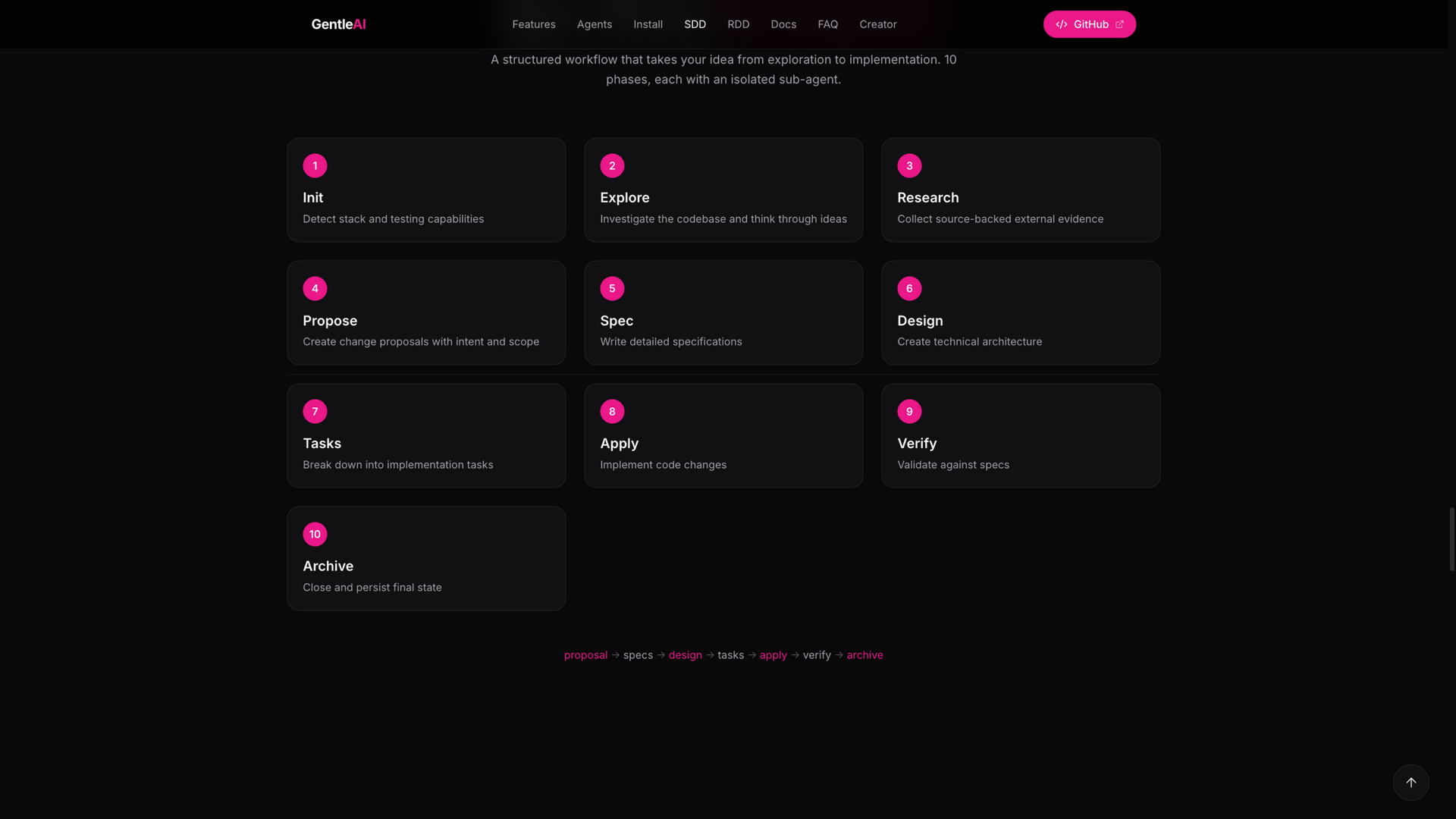Click the page vertical scrollbar thumb
1456x819 pixels.
[x=1451, y=539]
